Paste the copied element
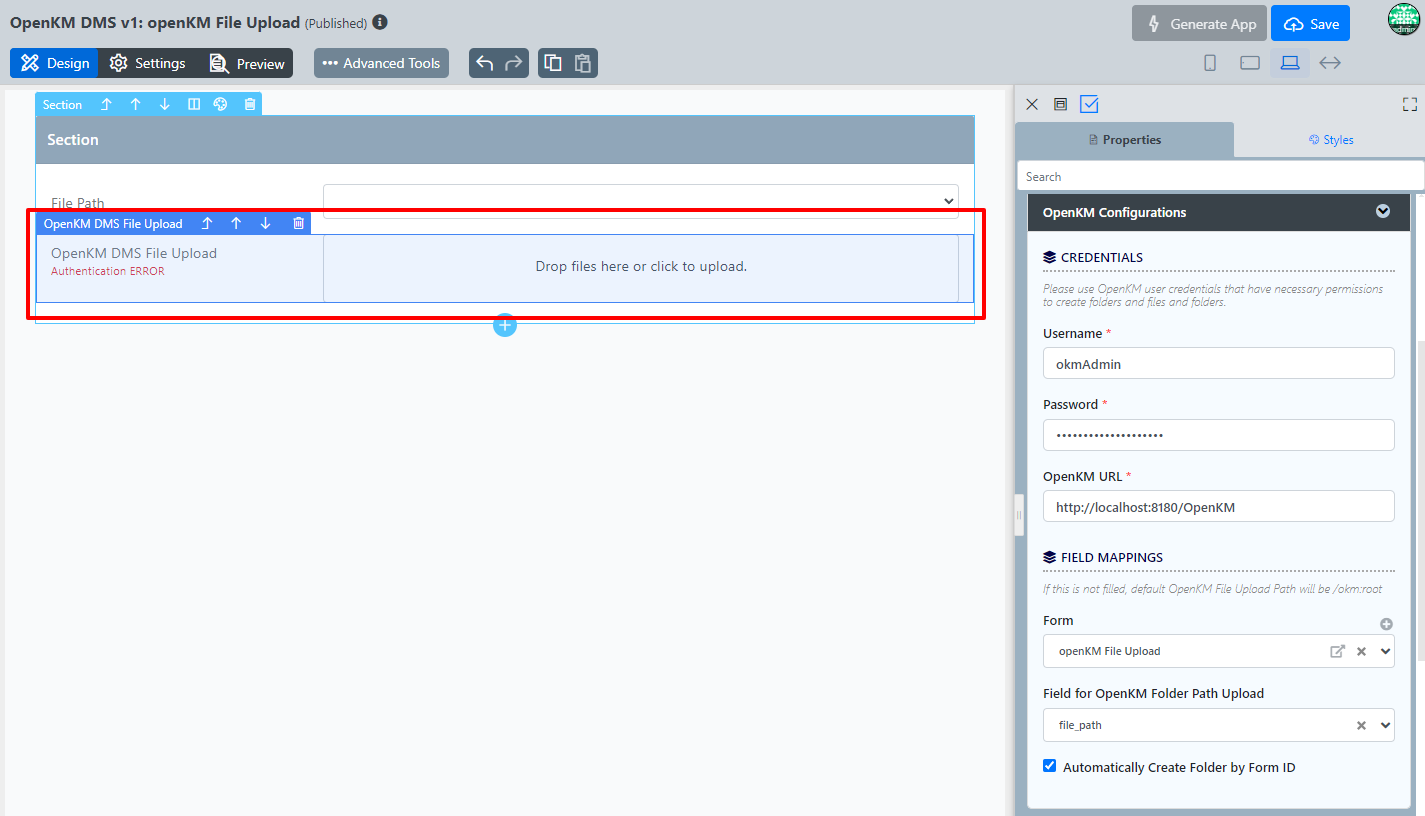 (x=583, y=63)
